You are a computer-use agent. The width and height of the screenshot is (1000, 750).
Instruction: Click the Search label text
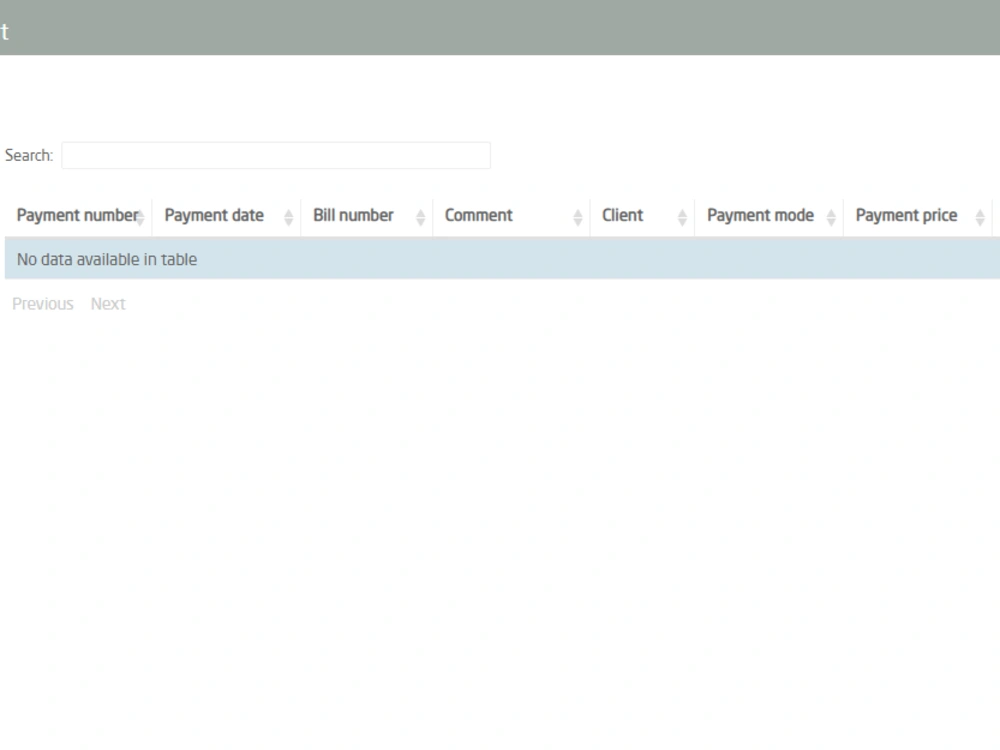pyautogui.click(x=29, y=155)
